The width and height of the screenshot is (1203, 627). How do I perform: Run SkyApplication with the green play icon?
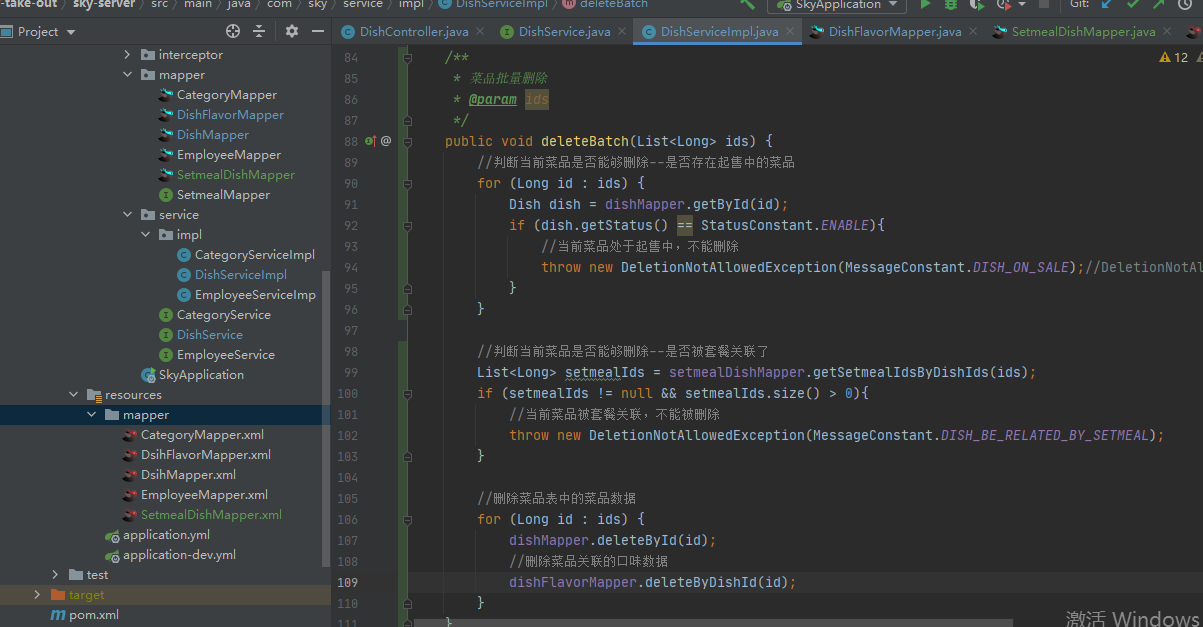pos(925,5)
